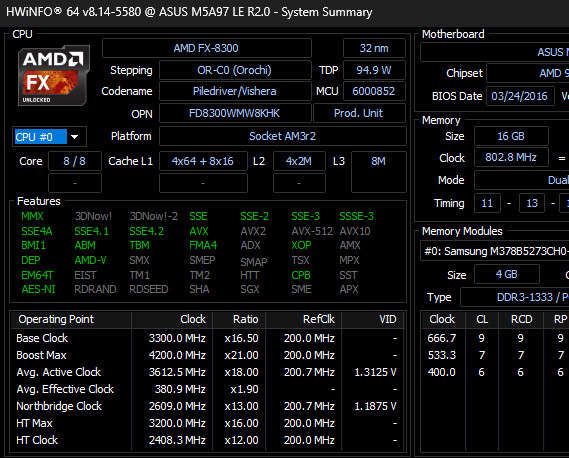This screenshot has width=569, height=458.
Task: Select the Base Clock row
Action: tap(207, 338)
